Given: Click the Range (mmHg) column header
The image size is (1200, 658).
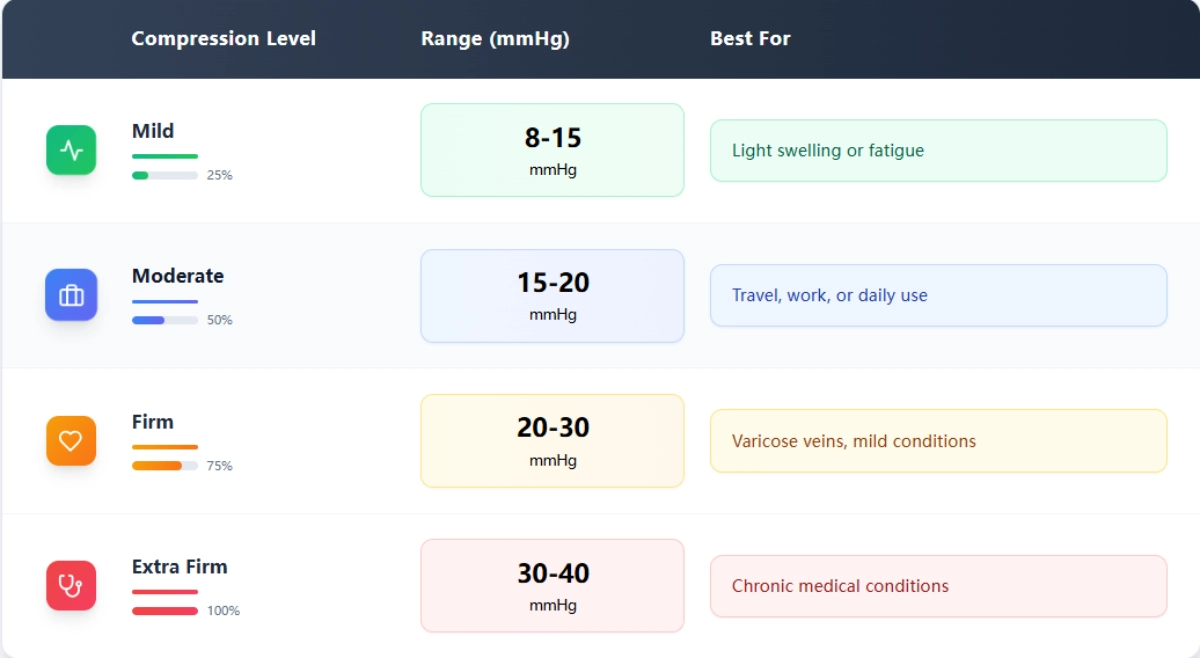Looking at the screenshot, I should coord(495,39).
